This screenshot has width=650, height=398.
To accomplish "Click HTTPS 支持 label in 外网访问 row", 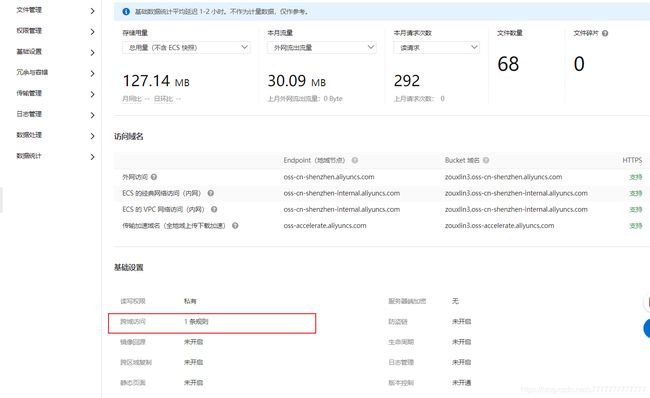I will (635, 177).
